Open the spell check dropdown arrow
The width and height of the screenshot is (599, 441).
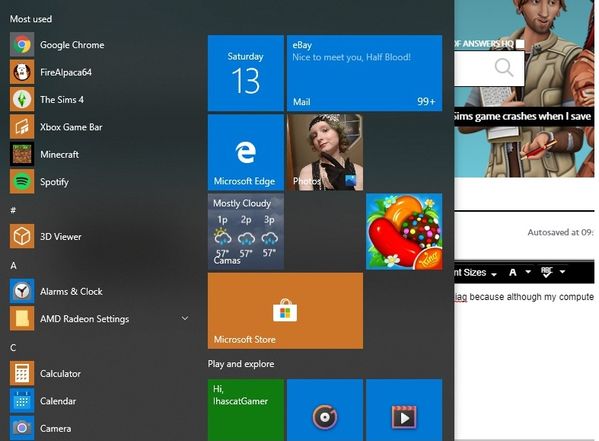[562, 272]
